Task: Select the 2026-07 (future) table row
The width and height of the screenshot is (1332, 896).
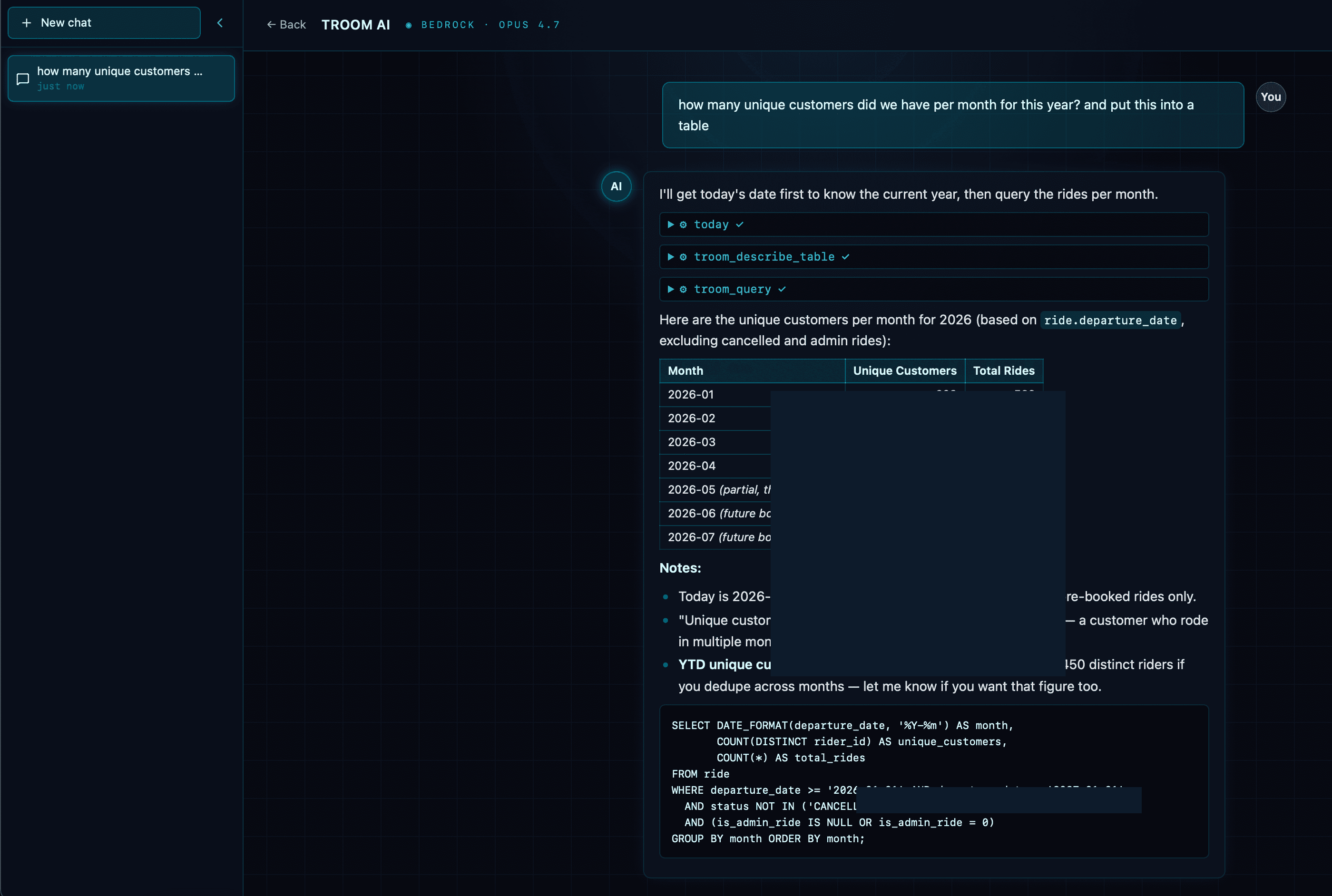Action: tap(852, 537)
